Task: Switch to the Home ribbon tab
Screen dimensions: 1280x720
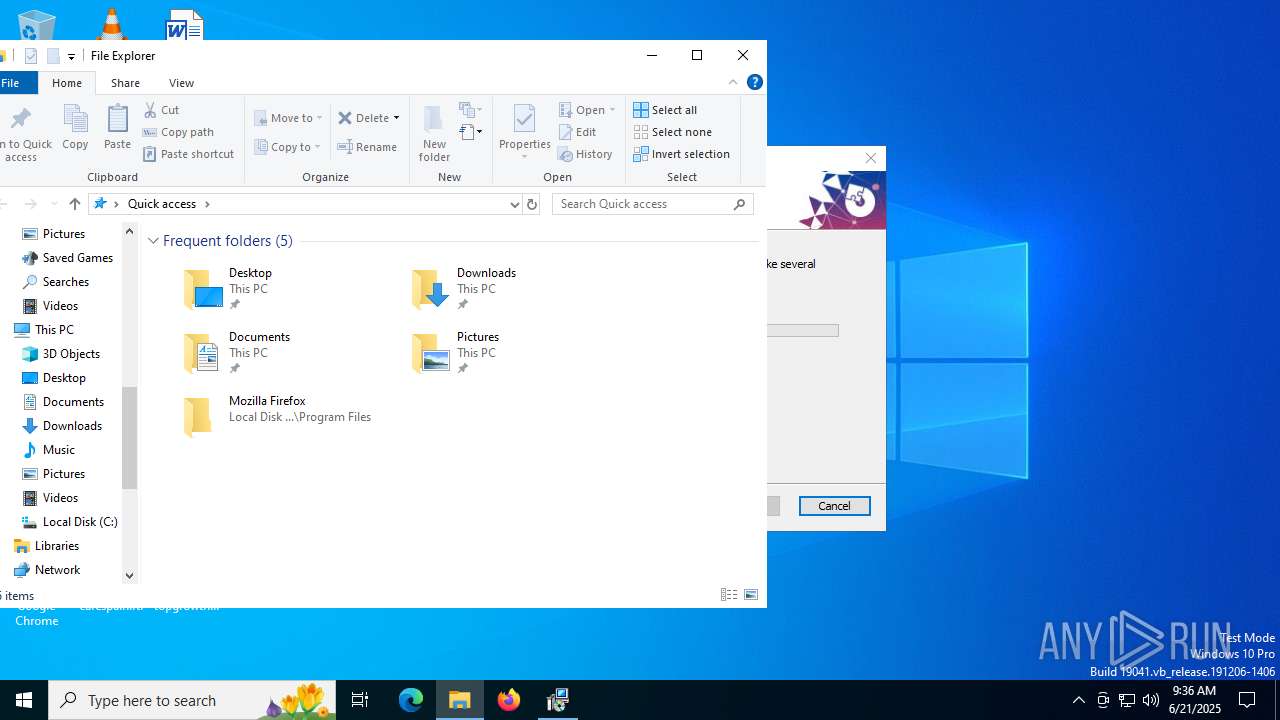Action: pos(67,83)
